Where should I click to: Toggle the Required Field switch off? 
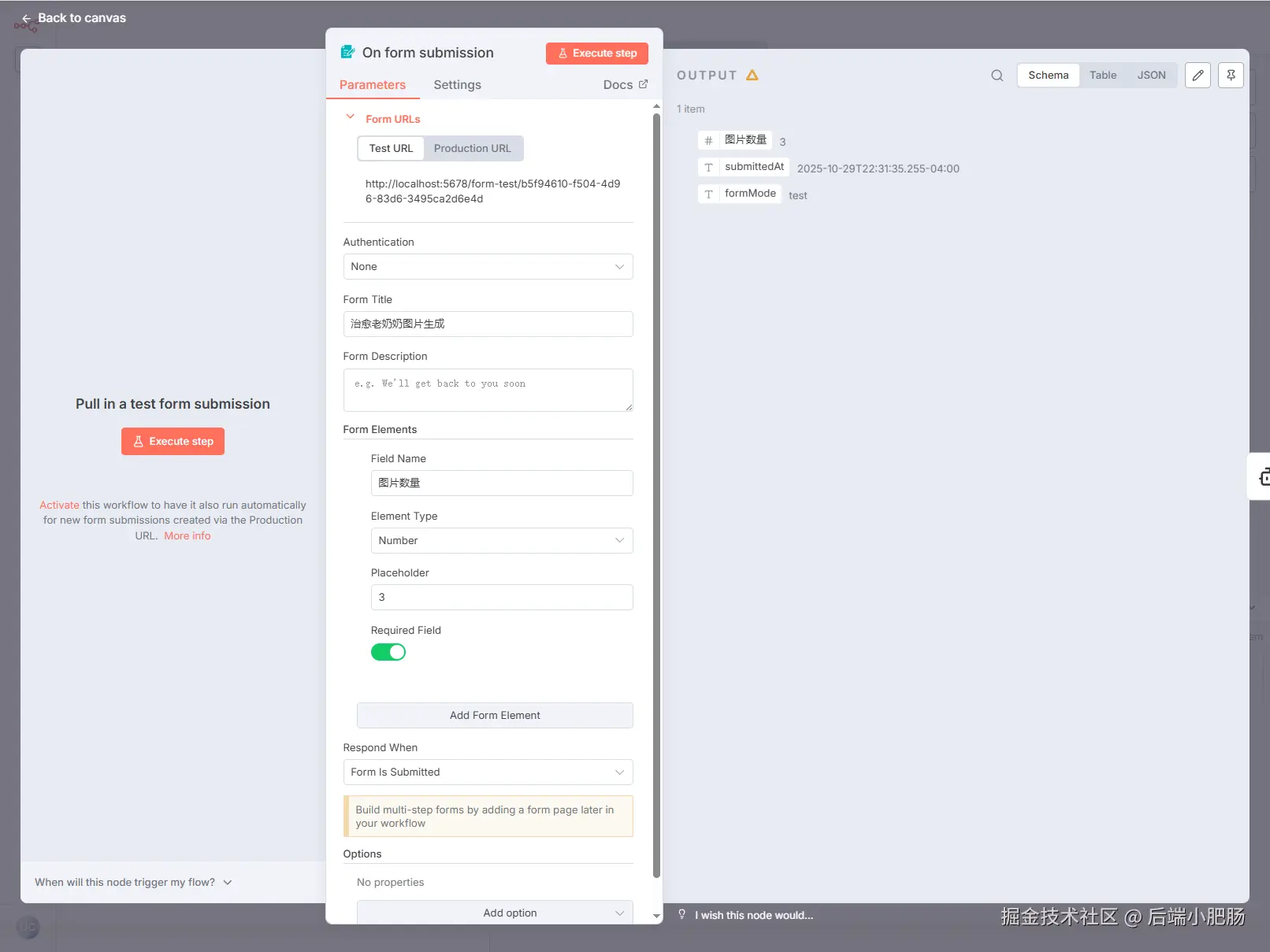click(388, 652)
